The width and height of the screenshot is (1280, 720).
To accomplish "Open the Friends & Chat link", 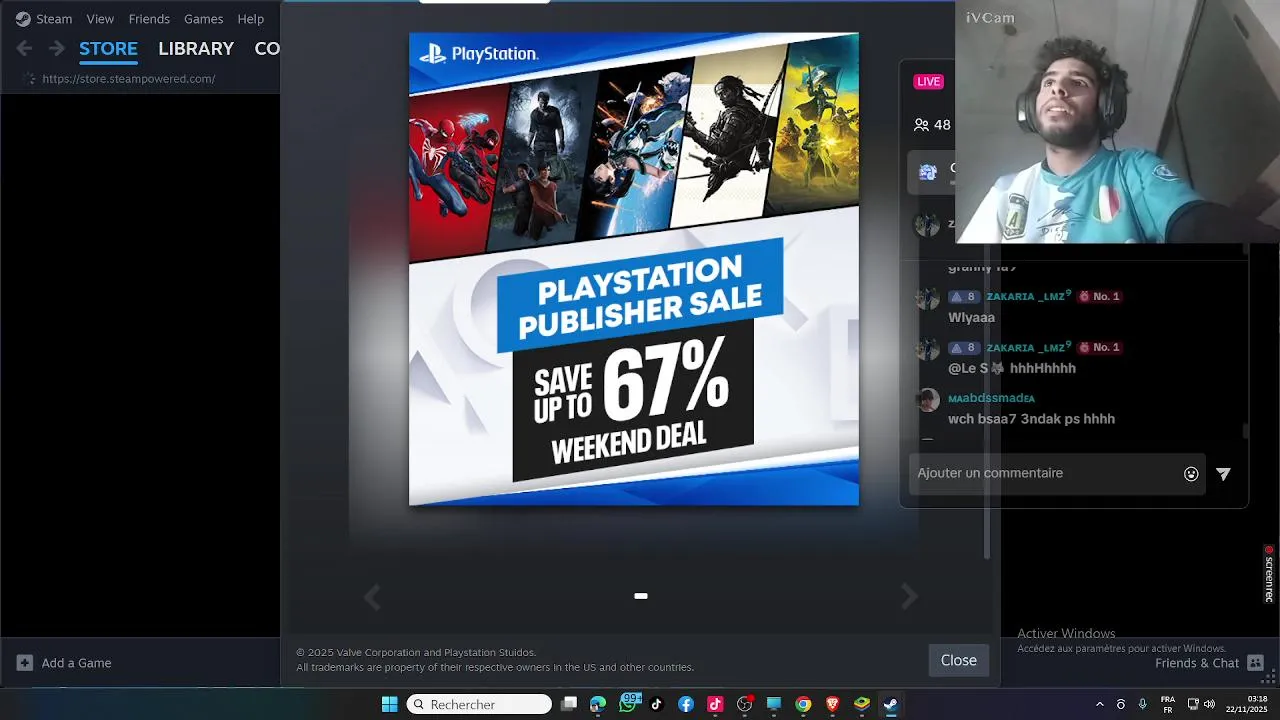I will point(1197,663).
